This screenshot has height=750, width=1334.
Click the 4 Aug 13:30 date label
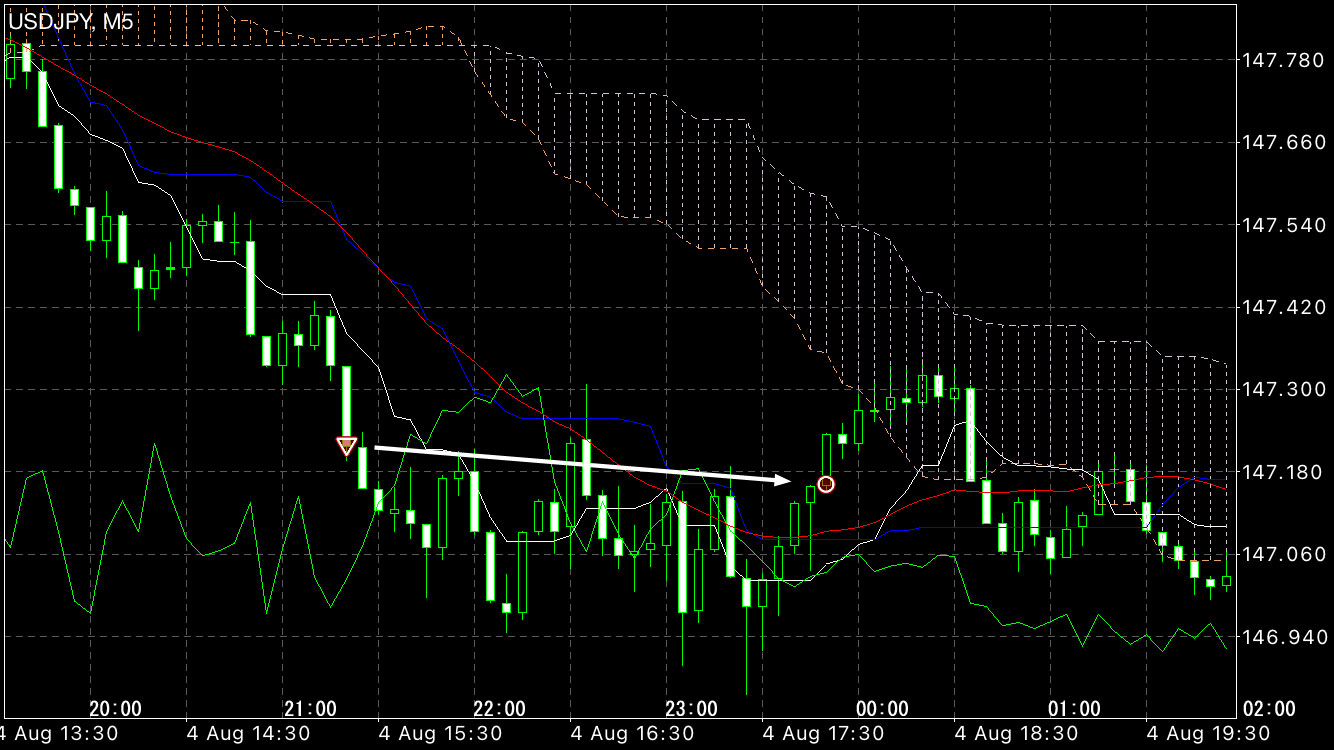(59, 734)
